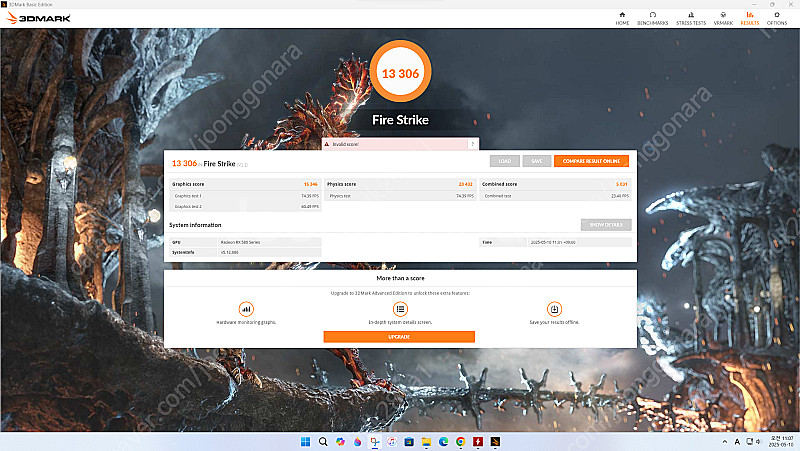Expand the system tray hidden icons chevron
The height and width of the screenshot is (451, 800).
point(724,442)
